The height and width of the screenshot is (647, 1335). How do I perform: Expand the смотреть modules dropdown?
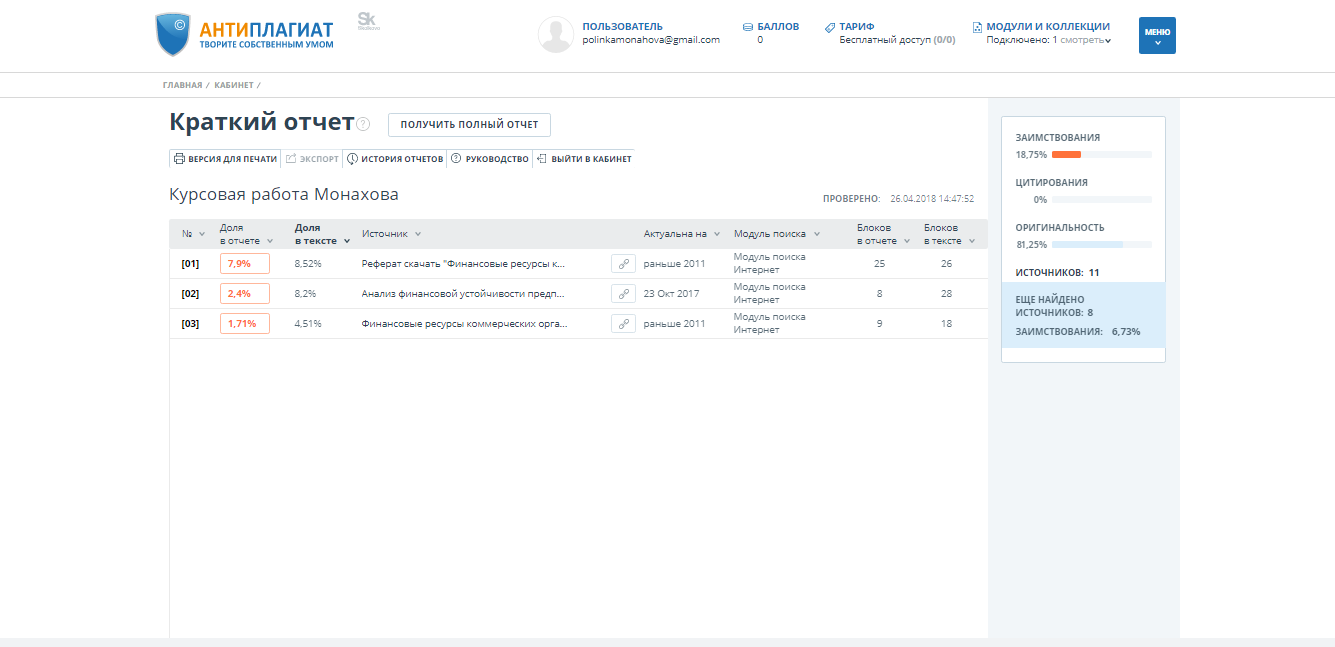click(x=1083, y=41)
